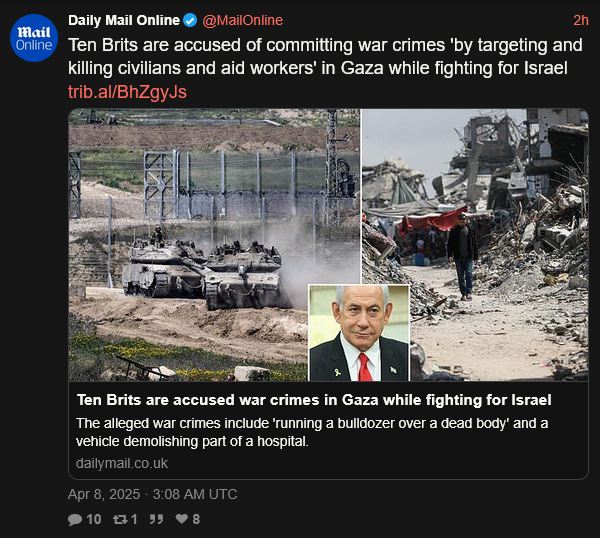View the tanks photo in the preview
The width and height of the screenshot is (600, 538).
click(x=214, y=245)
